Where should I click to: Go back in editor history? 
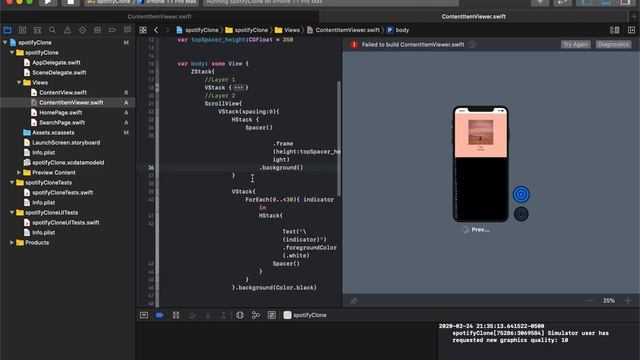tap(156, 30)
